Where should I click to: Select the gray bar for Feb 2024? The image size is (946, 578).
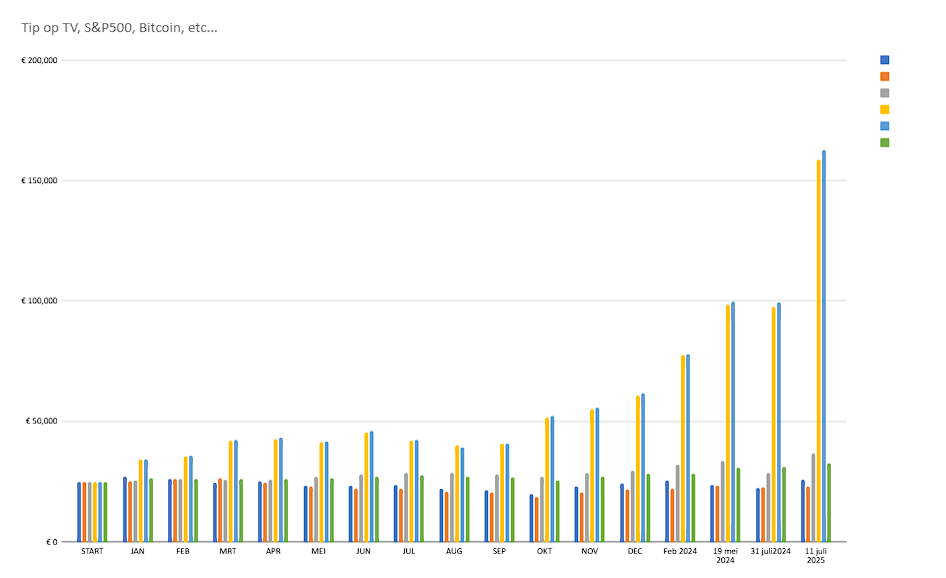click(678, 503)
